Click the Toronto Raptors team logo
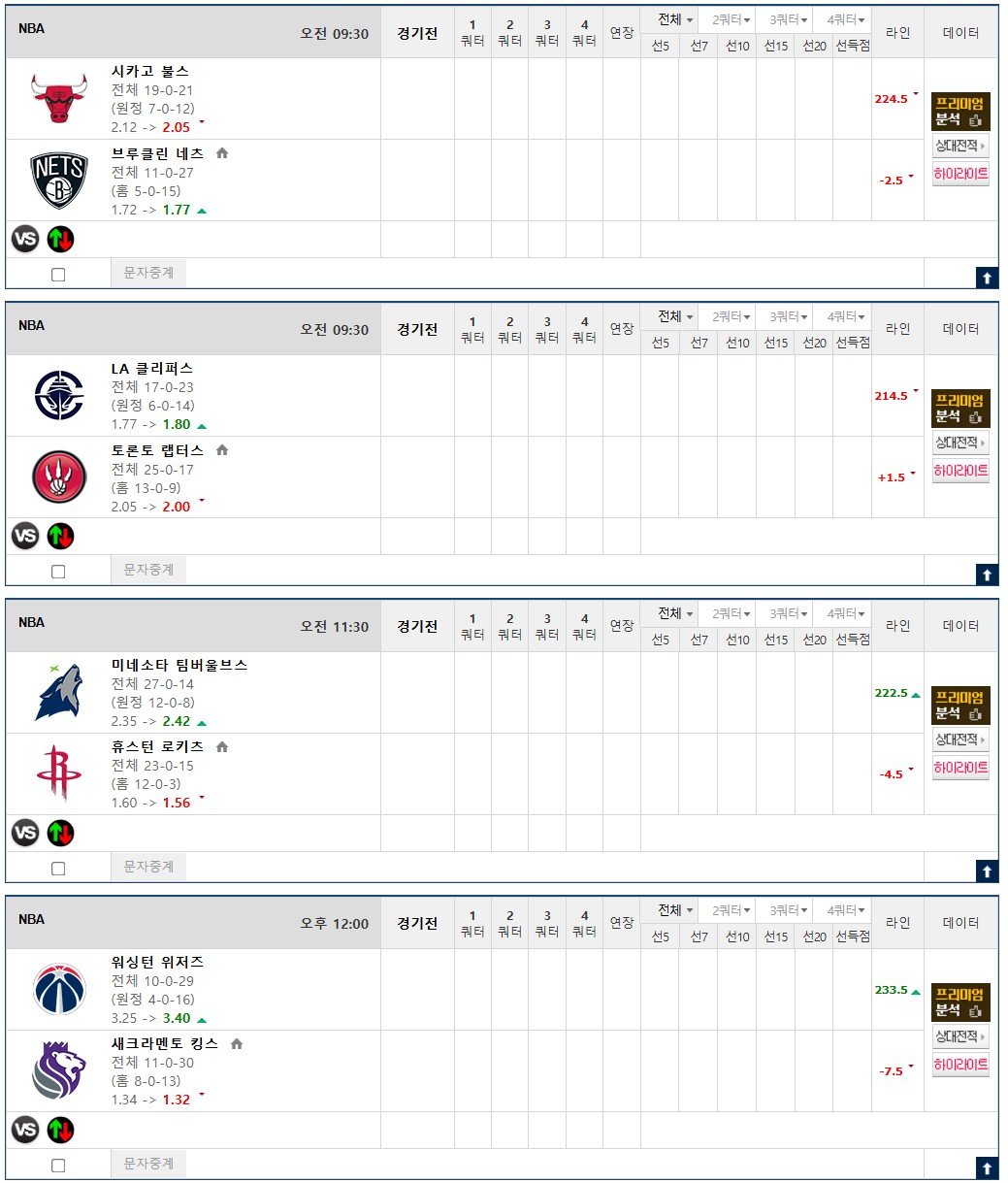This screenshot has width=1008, height=1183. click(58, 477)
